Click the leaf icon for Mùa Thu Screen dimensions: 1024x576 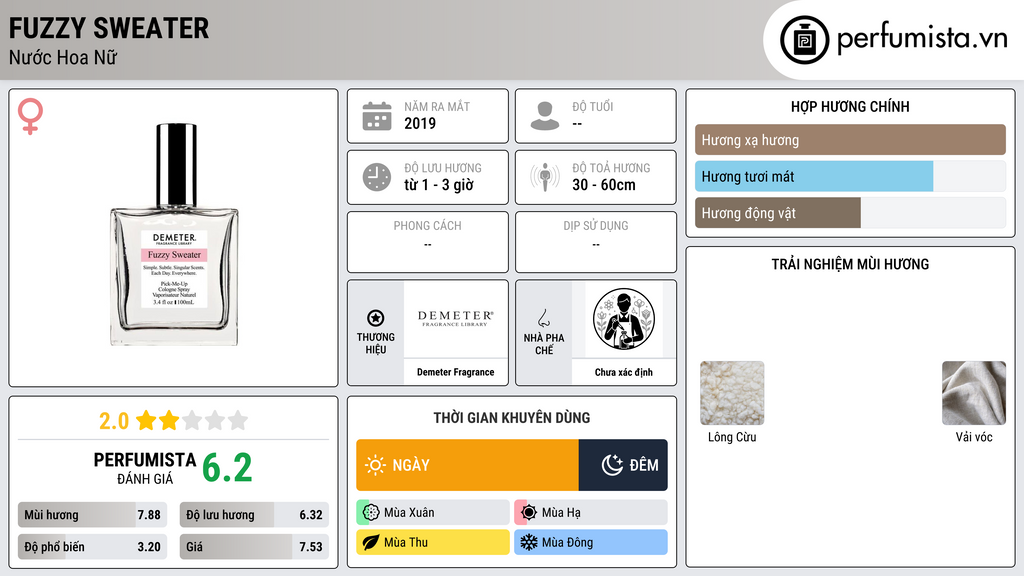coord(371,542)
